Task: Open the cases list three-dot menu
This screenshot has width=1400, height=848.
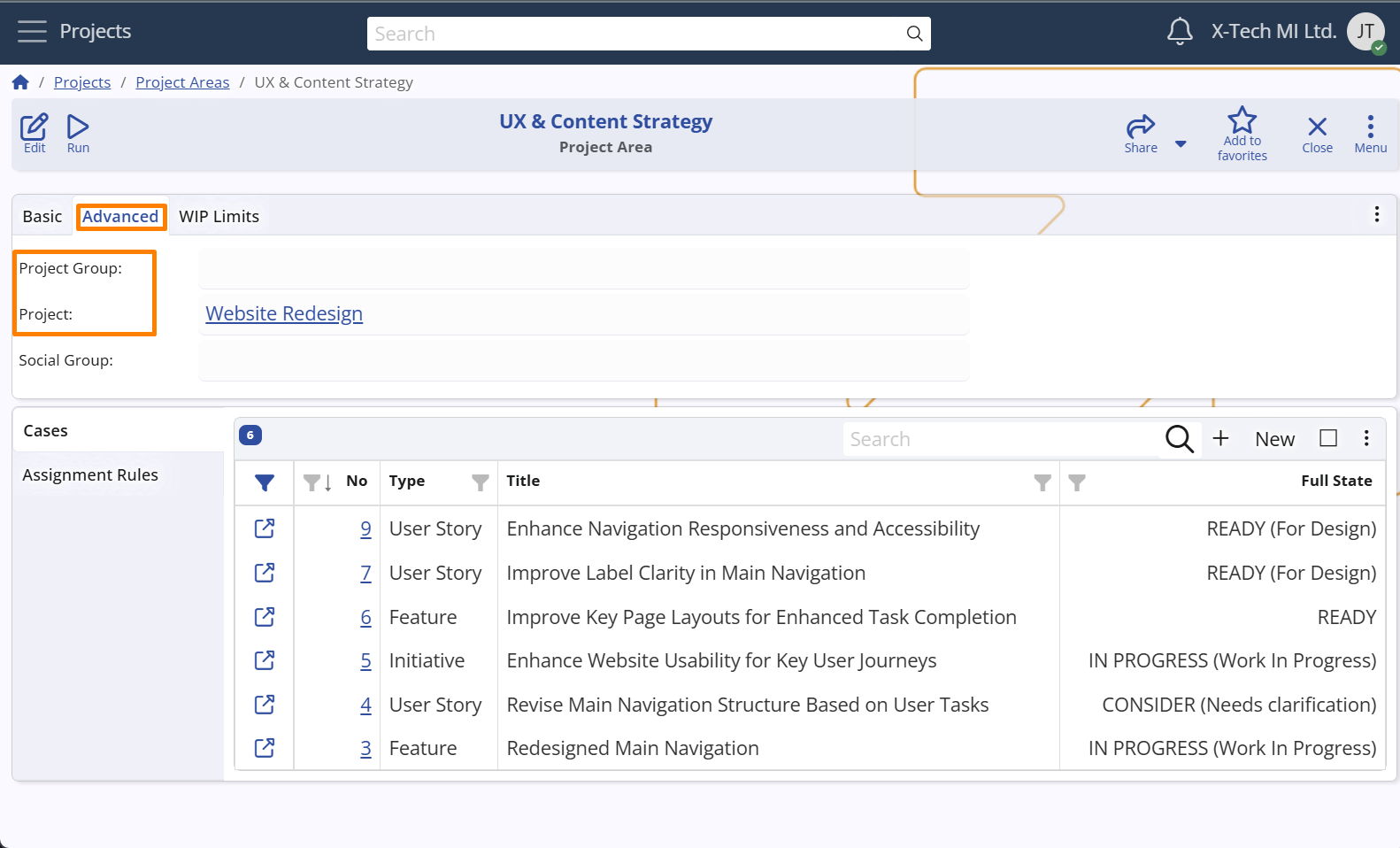Action: pos(1366,438)
